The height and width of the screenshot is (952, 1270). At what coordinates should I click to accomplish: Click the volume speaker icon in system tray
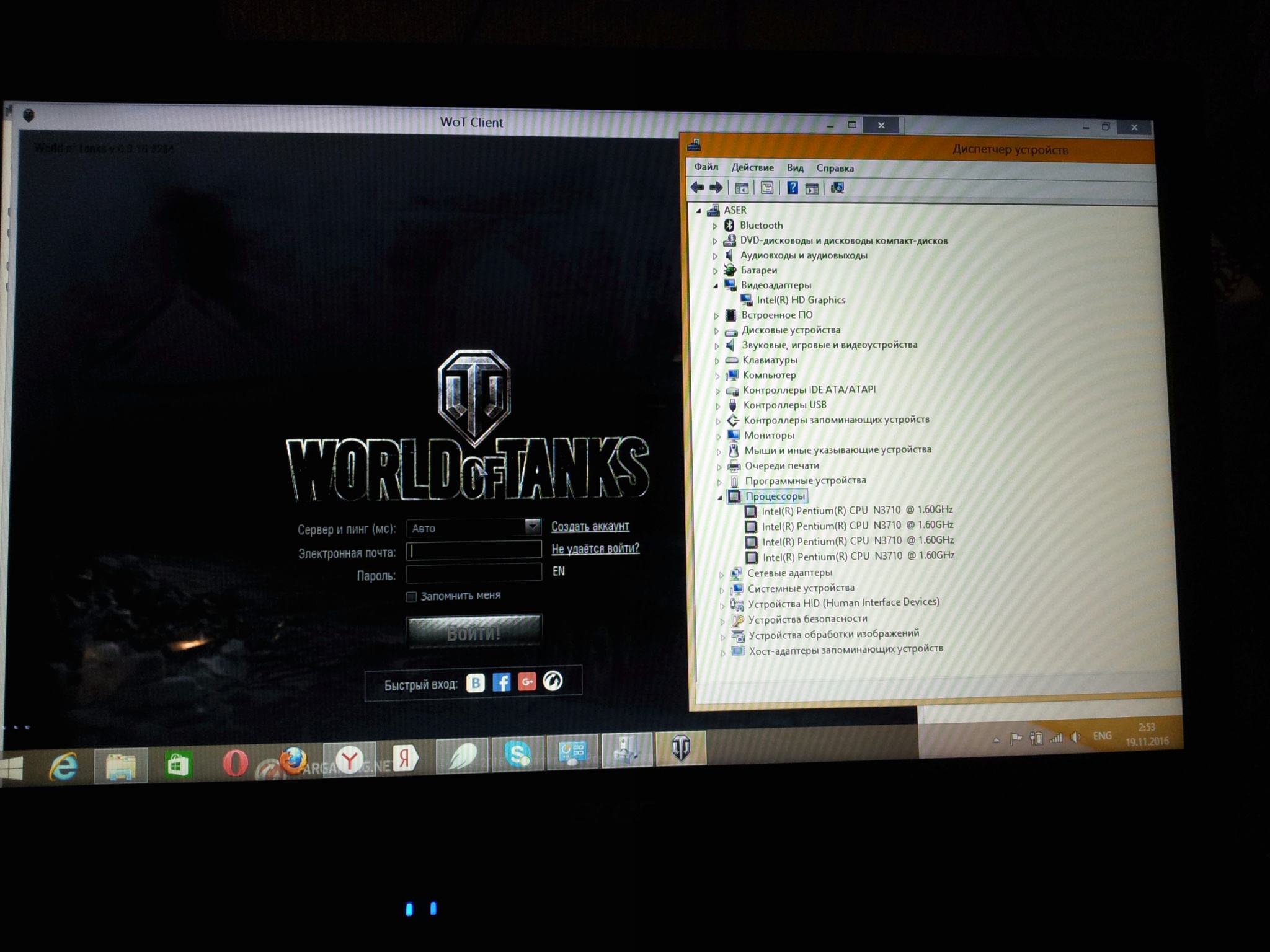point(1076,737)
